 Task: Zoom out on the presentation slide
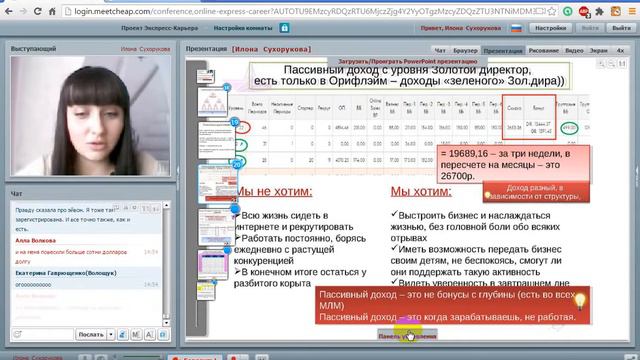pos(611,64)
